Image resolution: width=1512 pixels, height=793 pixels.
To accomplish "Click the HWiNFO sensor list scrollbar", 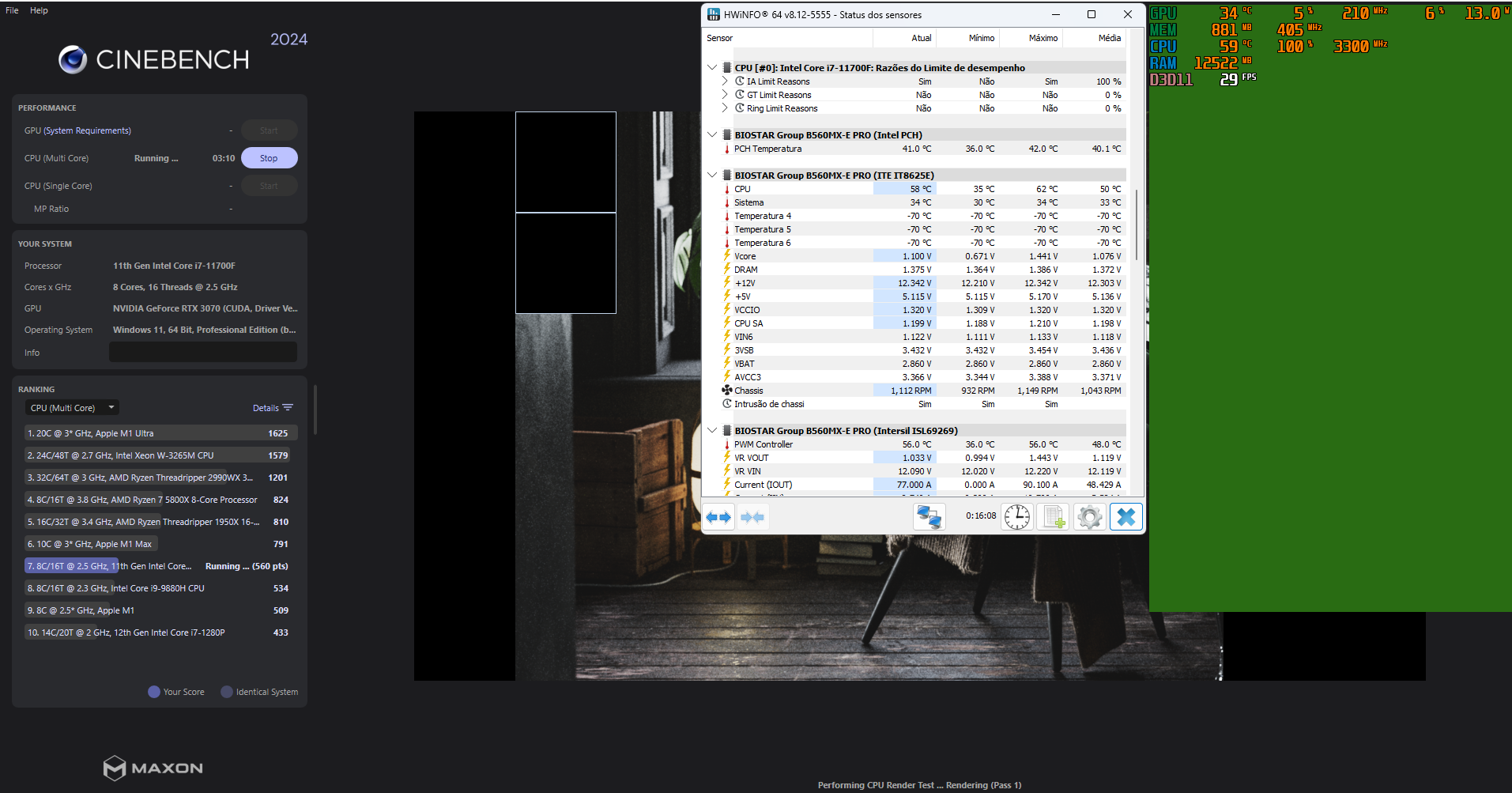I will (1137, 225).
